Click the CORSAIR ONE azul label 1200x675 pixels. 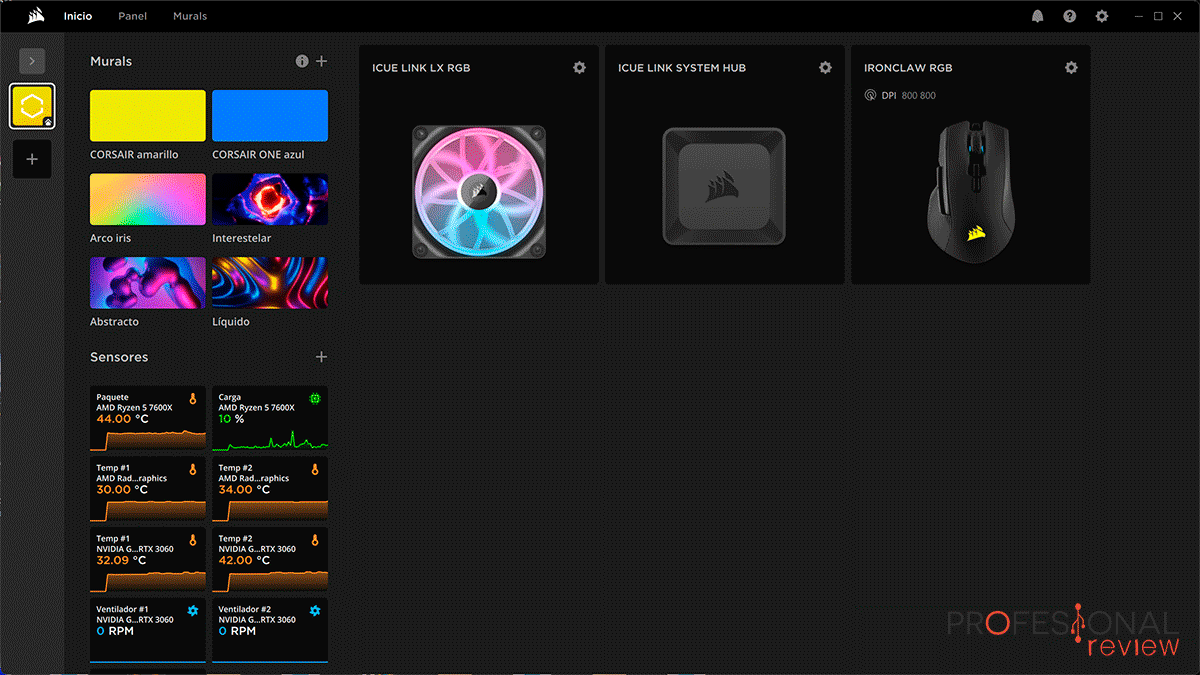[x=258, y=155]
